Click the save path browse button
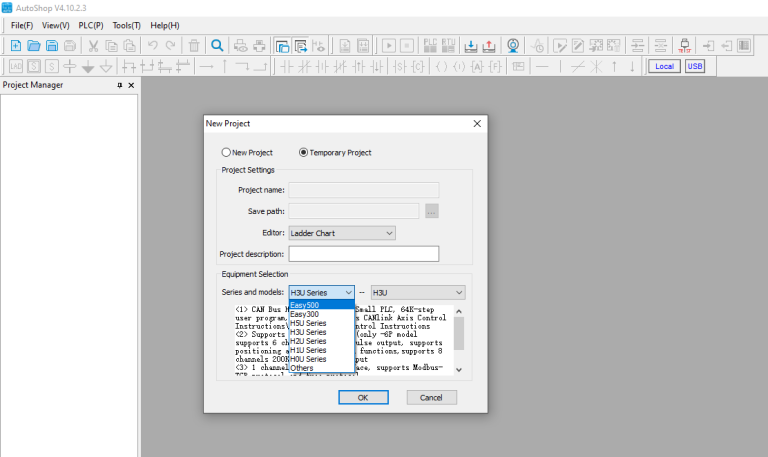Viewport: 768px width, 457px height. [x=432, y=211]
